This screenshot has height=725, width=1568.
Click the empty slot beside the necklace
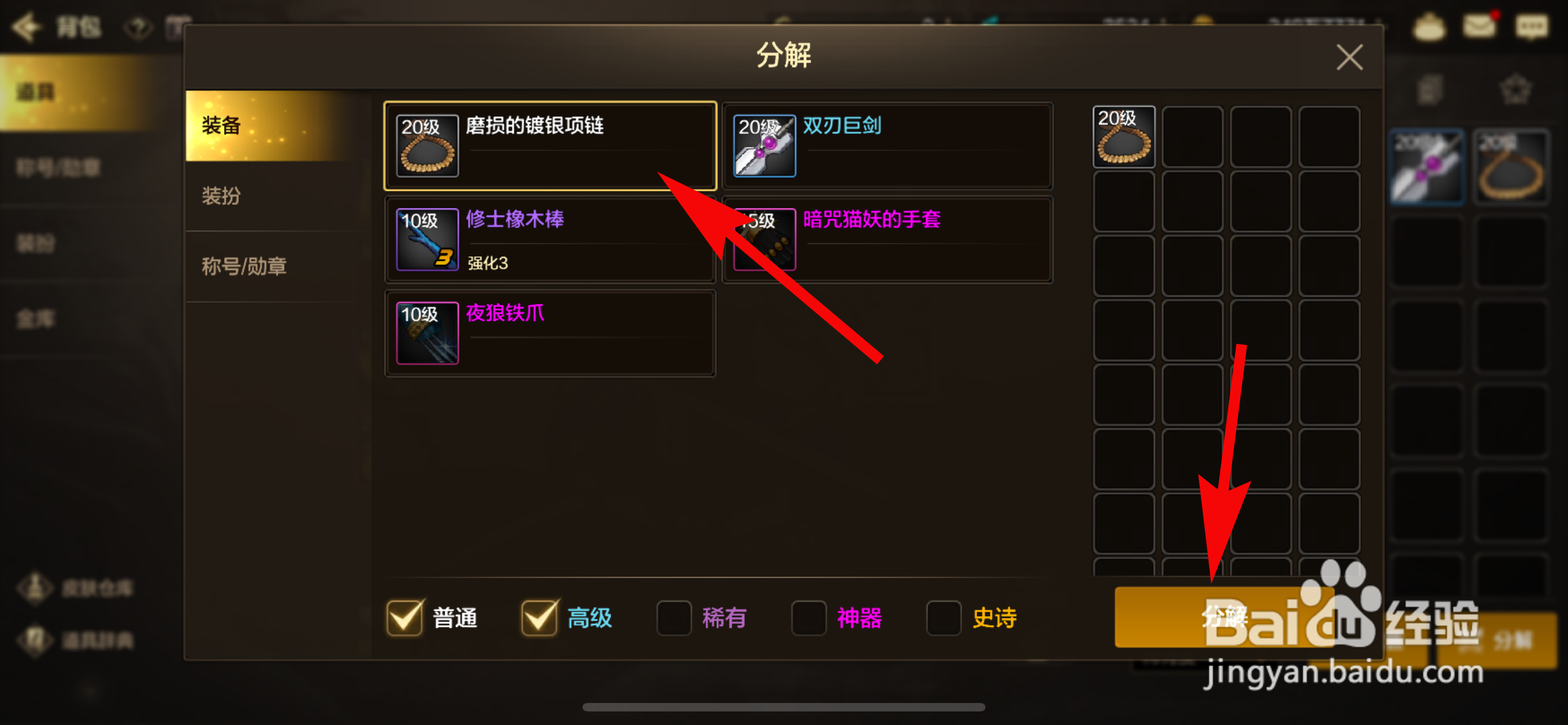[1192, 137]
